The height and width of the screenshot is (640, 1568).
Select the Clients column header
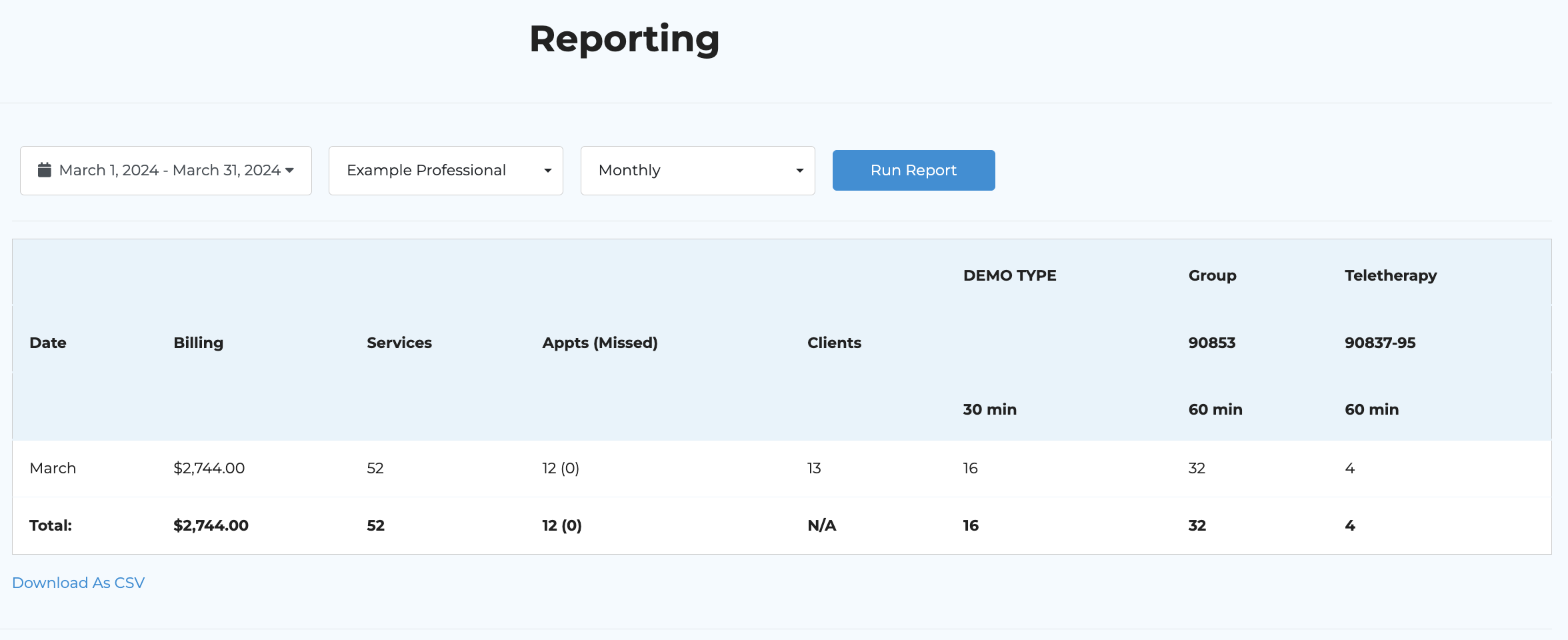835,343
